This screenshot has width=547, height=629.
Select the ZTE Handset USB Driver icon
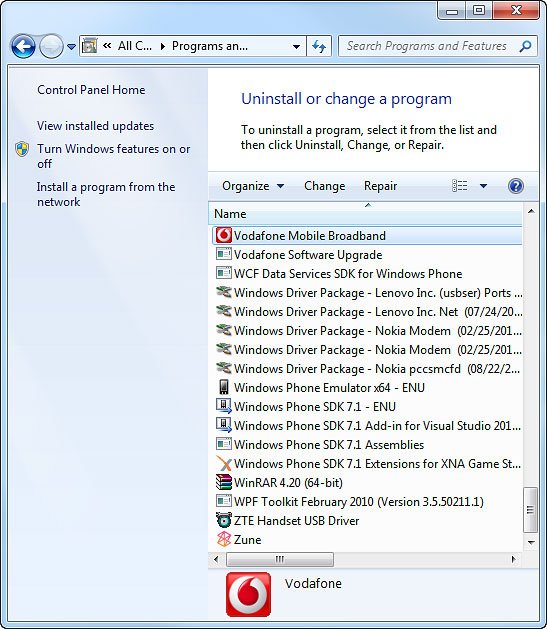pyautogui.click(x=223, y=520)
